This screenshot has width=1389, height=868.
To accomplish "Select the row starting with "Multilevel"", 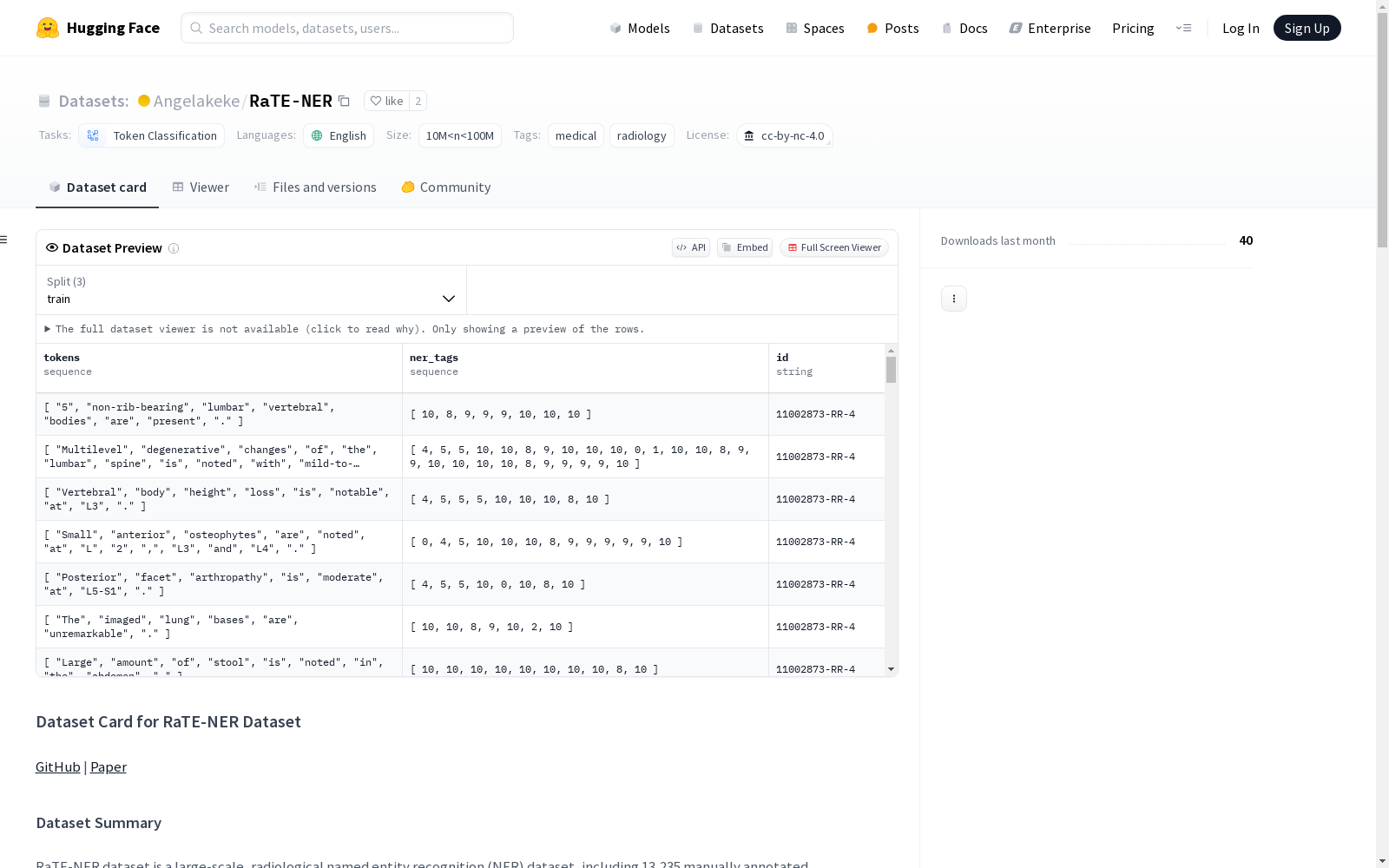I will (x=460, y=457).
